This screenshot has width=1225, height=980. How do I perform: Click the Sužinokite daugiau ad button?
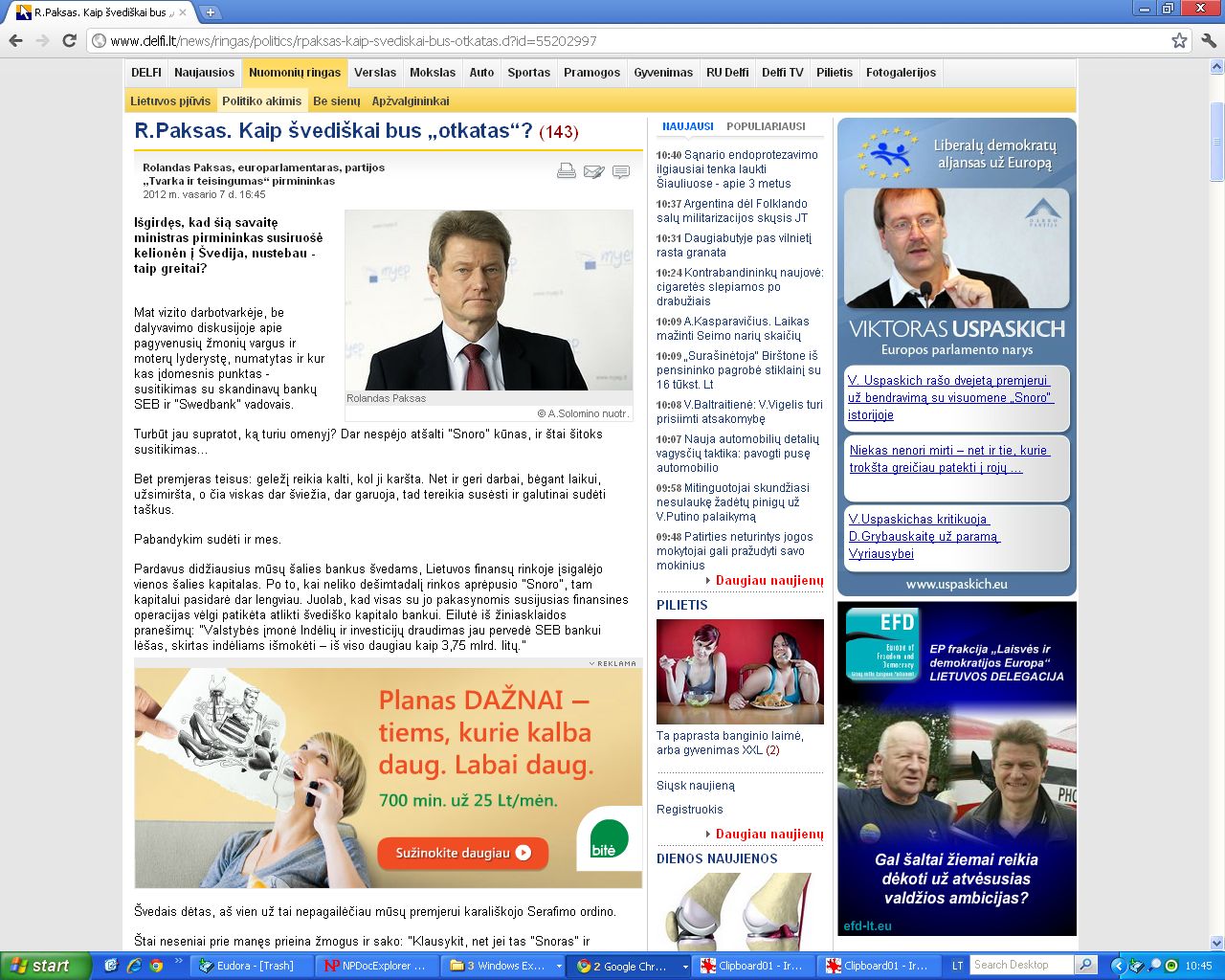coord(462,853)
